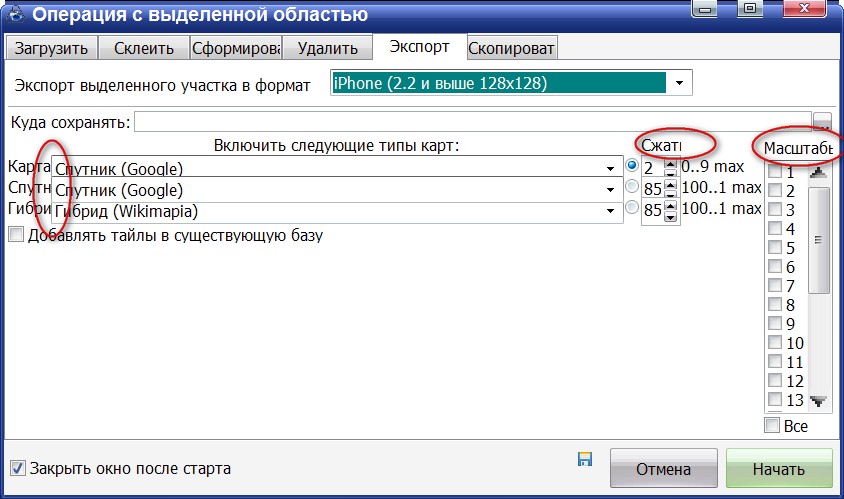
Task: Click the 'Отмена' button
Action: [x=663, y=469]
